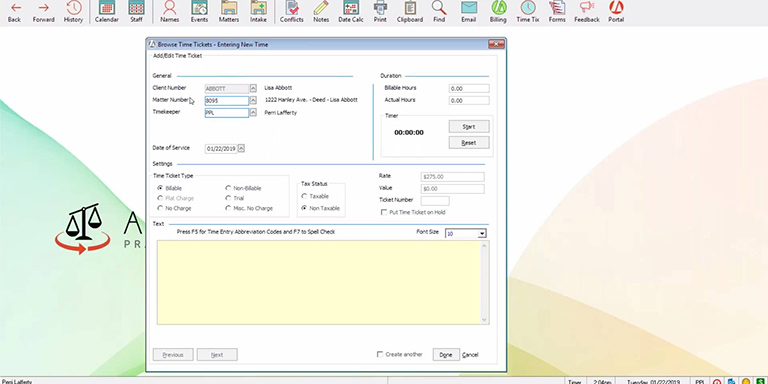
Task: Click the Billable Hours field
Action: [469, 89]
